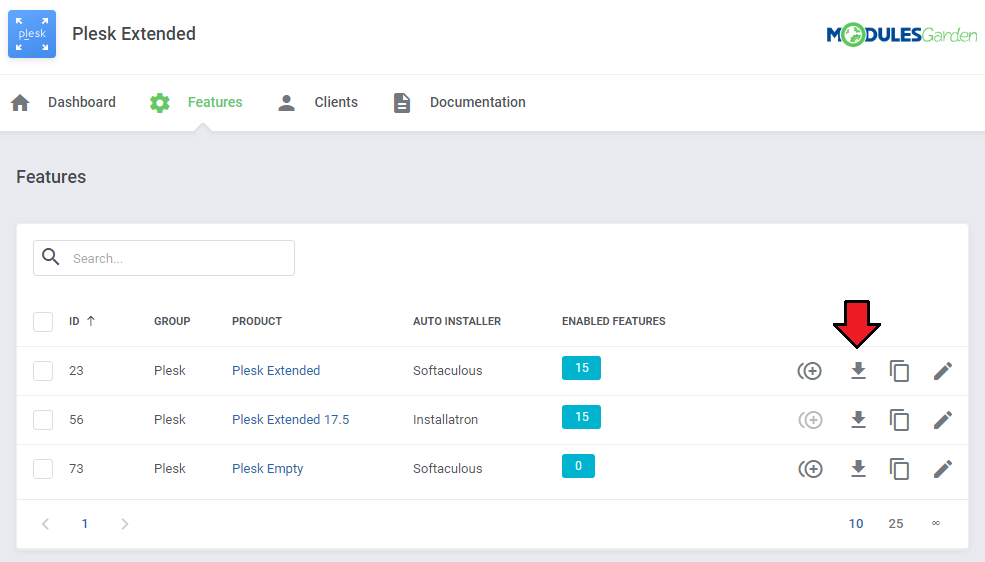Click the Softaculous cell in row 73
Viewport: 985px width, 562px height.
tap(447, 468)
